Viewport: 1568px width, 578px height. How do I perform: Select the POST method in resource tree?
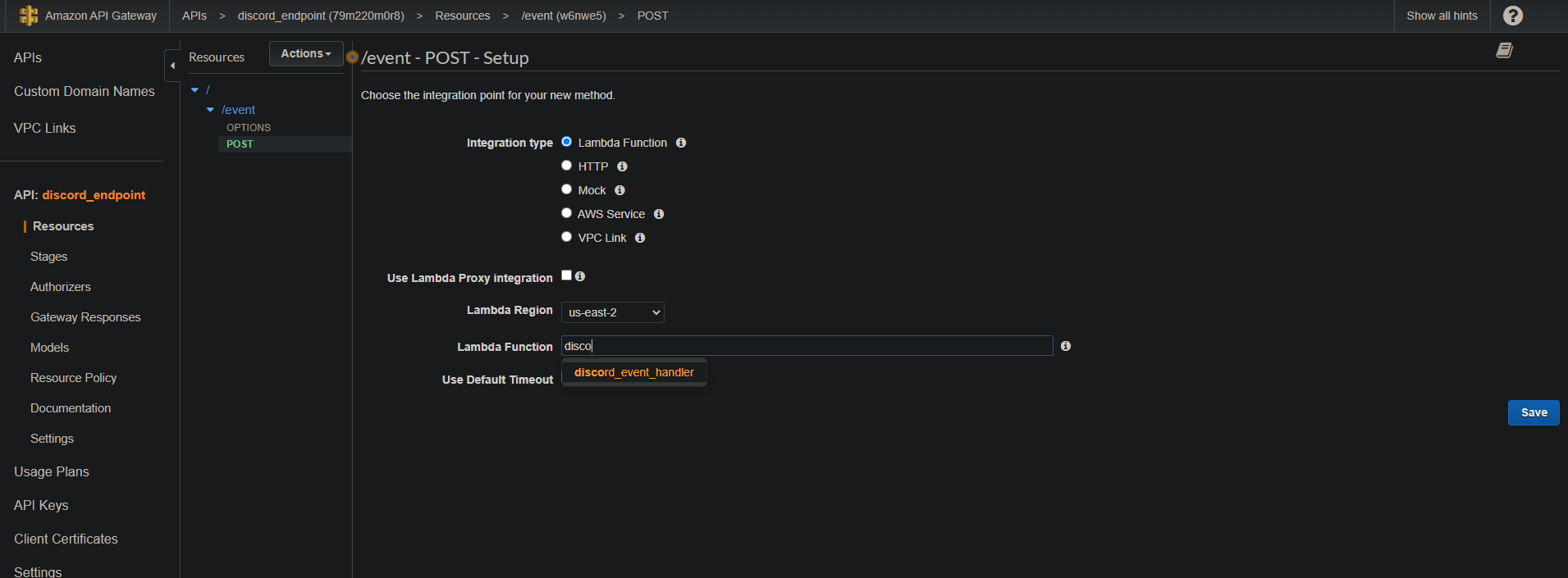point(240,144)
